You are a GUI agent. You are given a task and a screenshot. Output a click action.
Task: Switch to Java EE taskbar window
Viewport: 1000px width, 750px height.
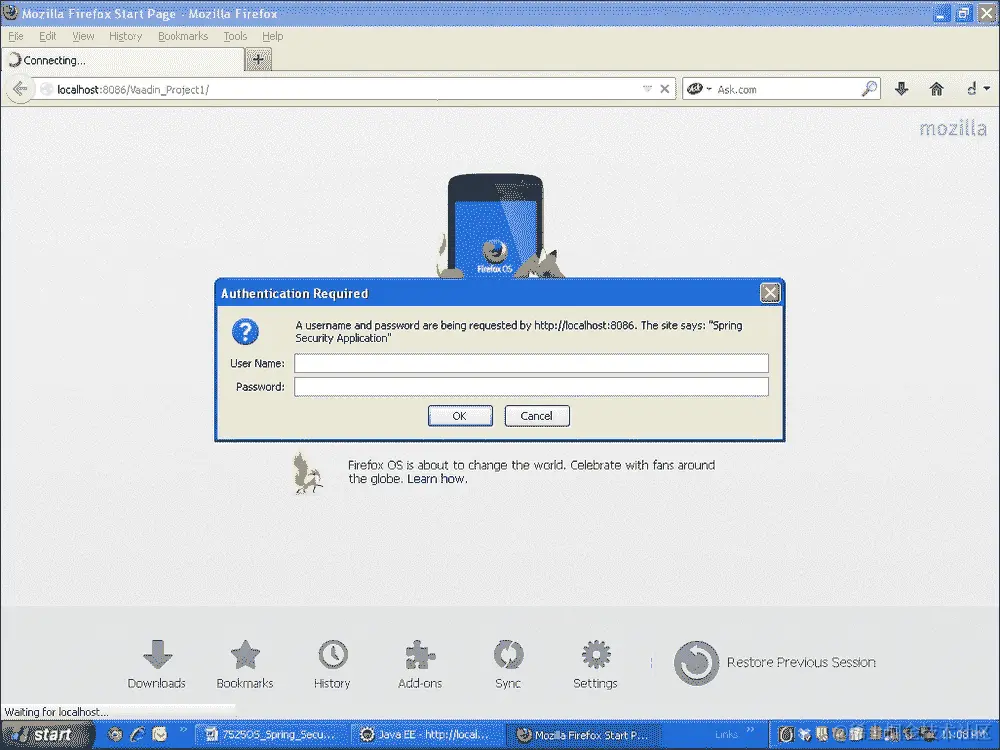[x=425, y=735]
